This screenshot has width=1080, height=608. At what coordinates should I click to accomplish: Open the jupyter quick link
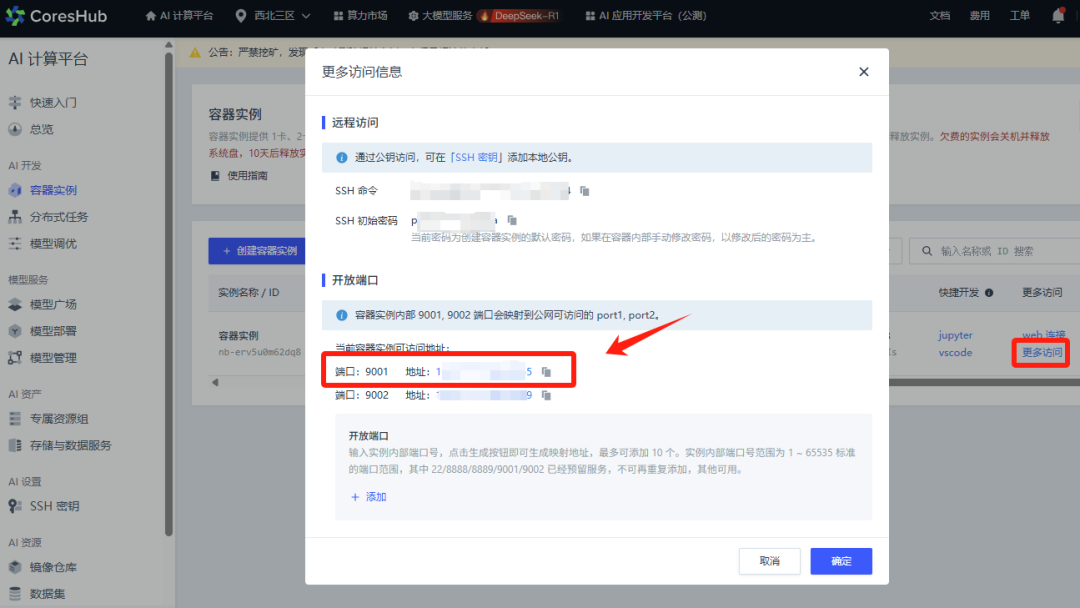[955, 335]
